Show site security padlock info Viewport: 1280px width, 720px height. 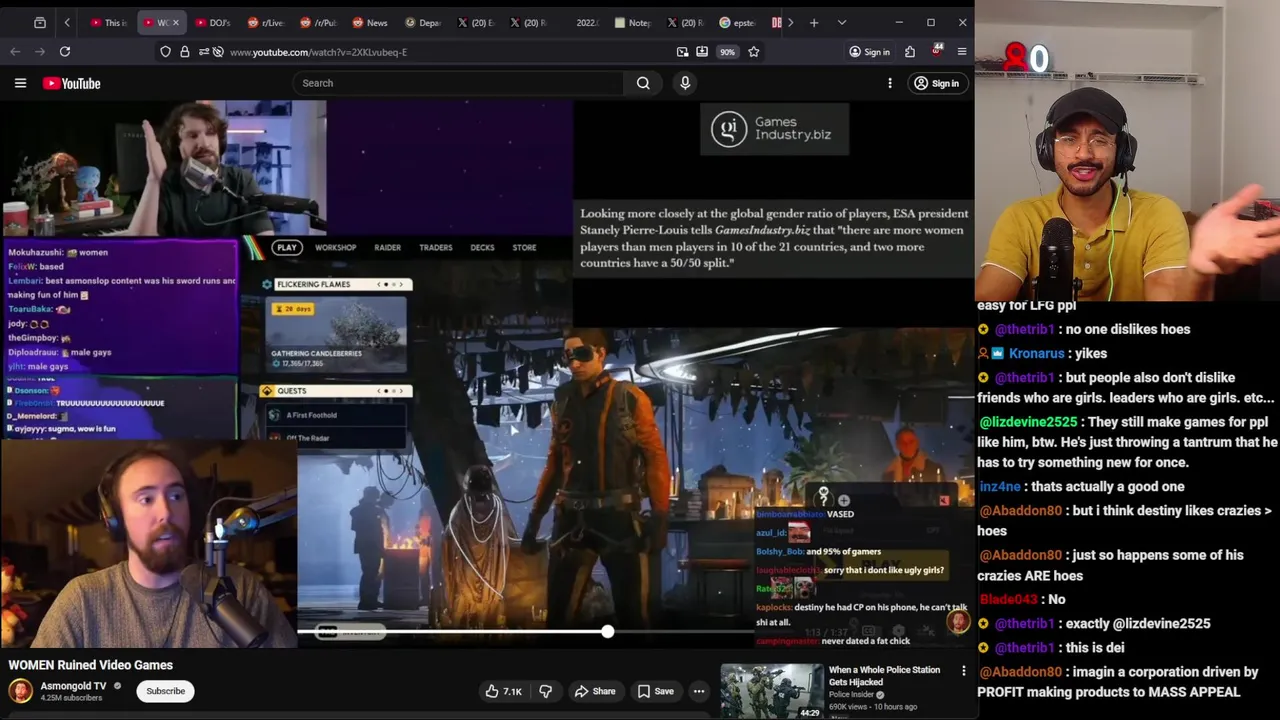point(185,52)
